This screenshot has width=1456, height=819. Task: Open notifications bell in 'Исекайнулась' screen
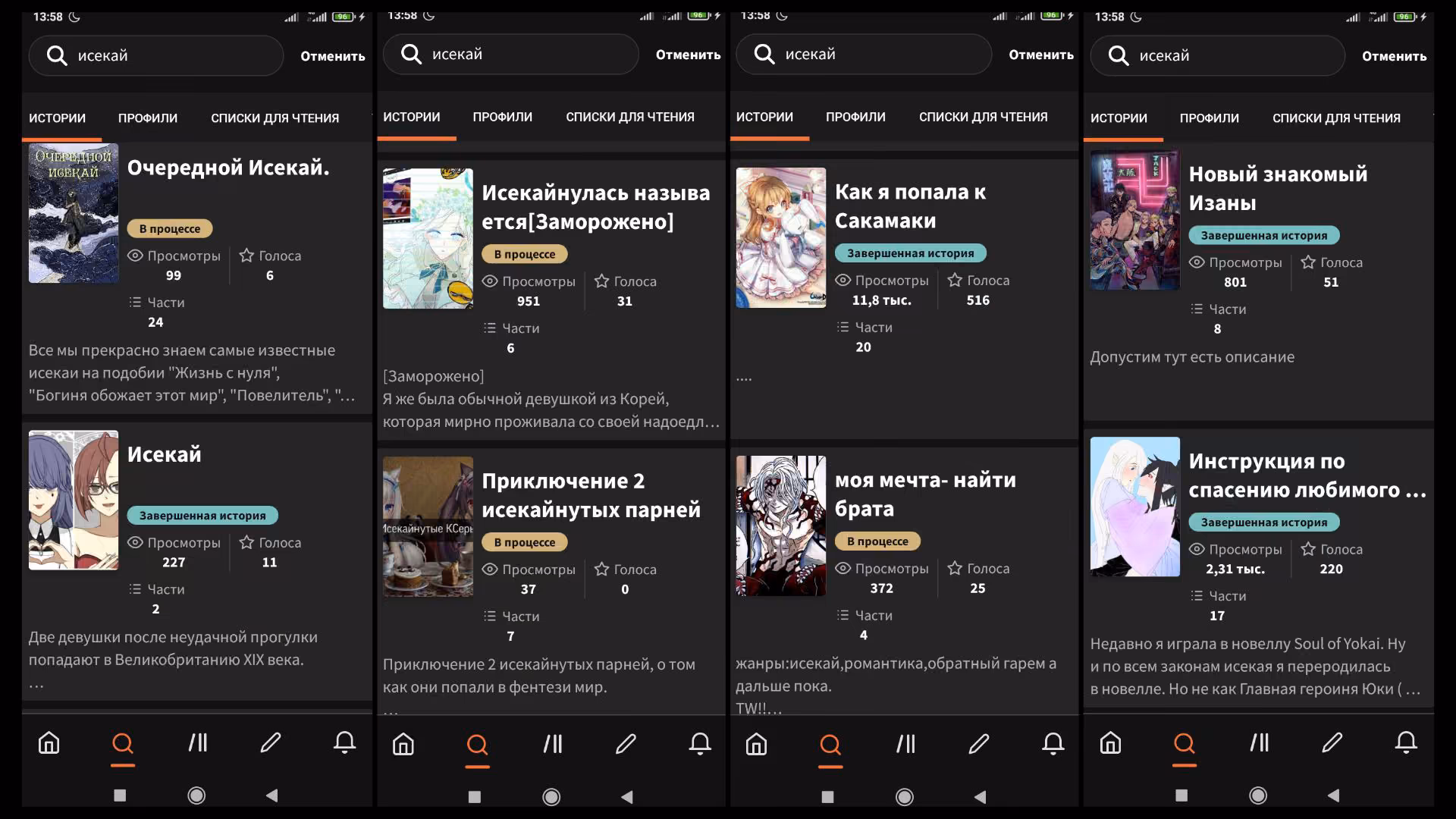pyautogui.click(x=700, y=744)
